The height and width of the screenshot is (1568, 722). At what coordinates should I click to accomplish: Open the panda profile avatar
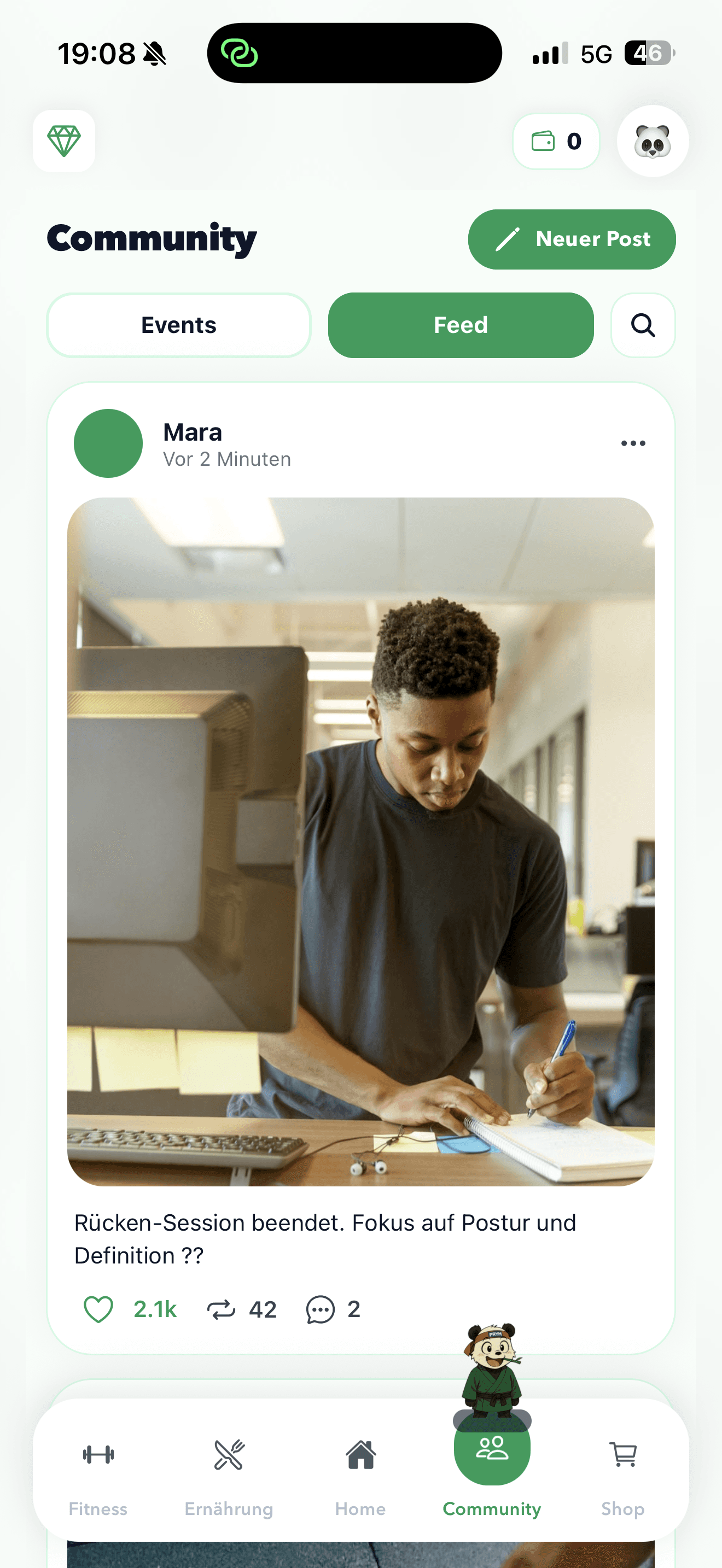[653, 141]
